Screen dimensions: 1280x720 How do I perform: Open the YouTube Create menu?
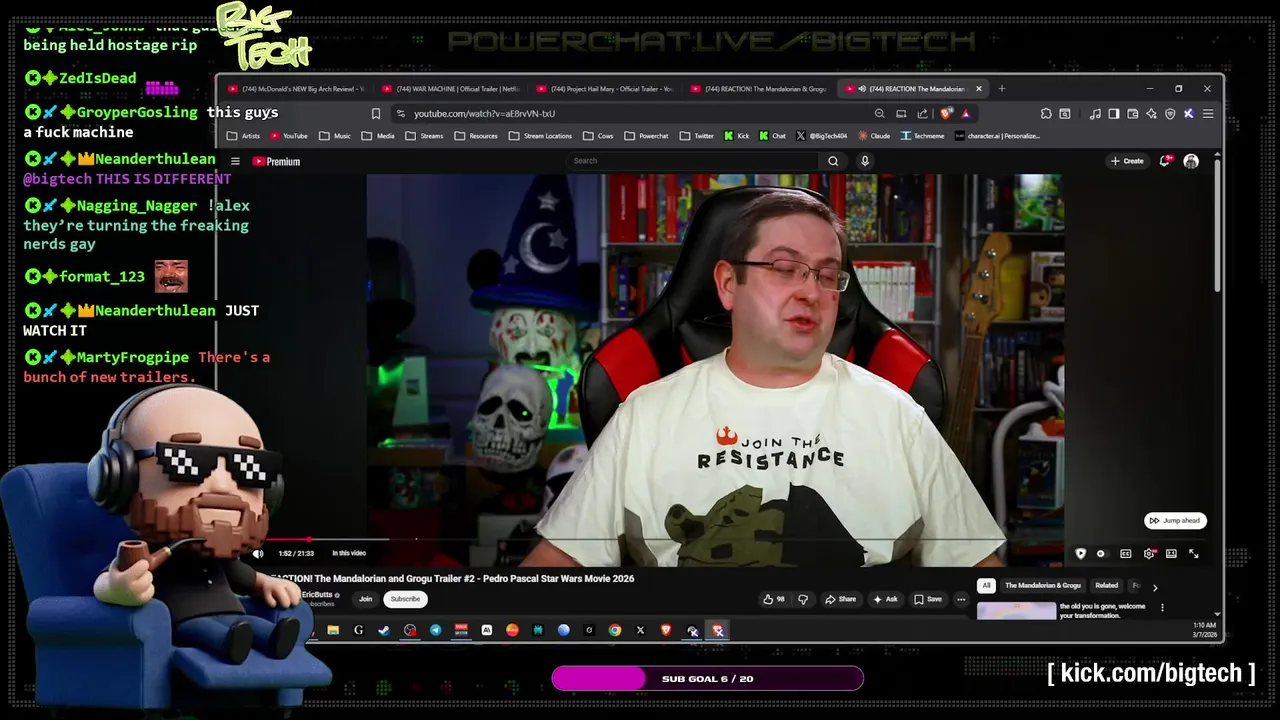coord(1127,161)
